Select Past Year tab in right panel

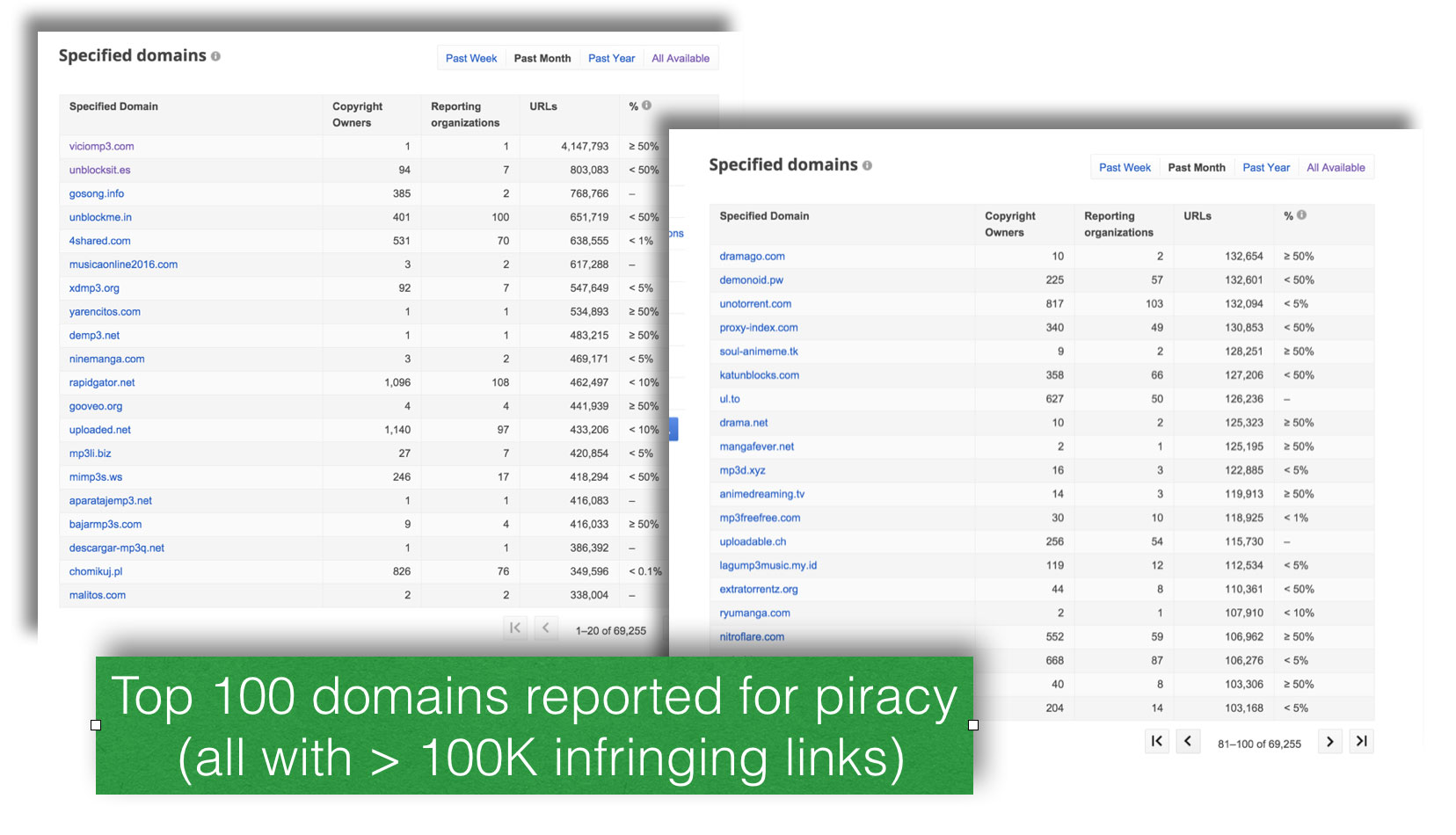coord(1266,168)
